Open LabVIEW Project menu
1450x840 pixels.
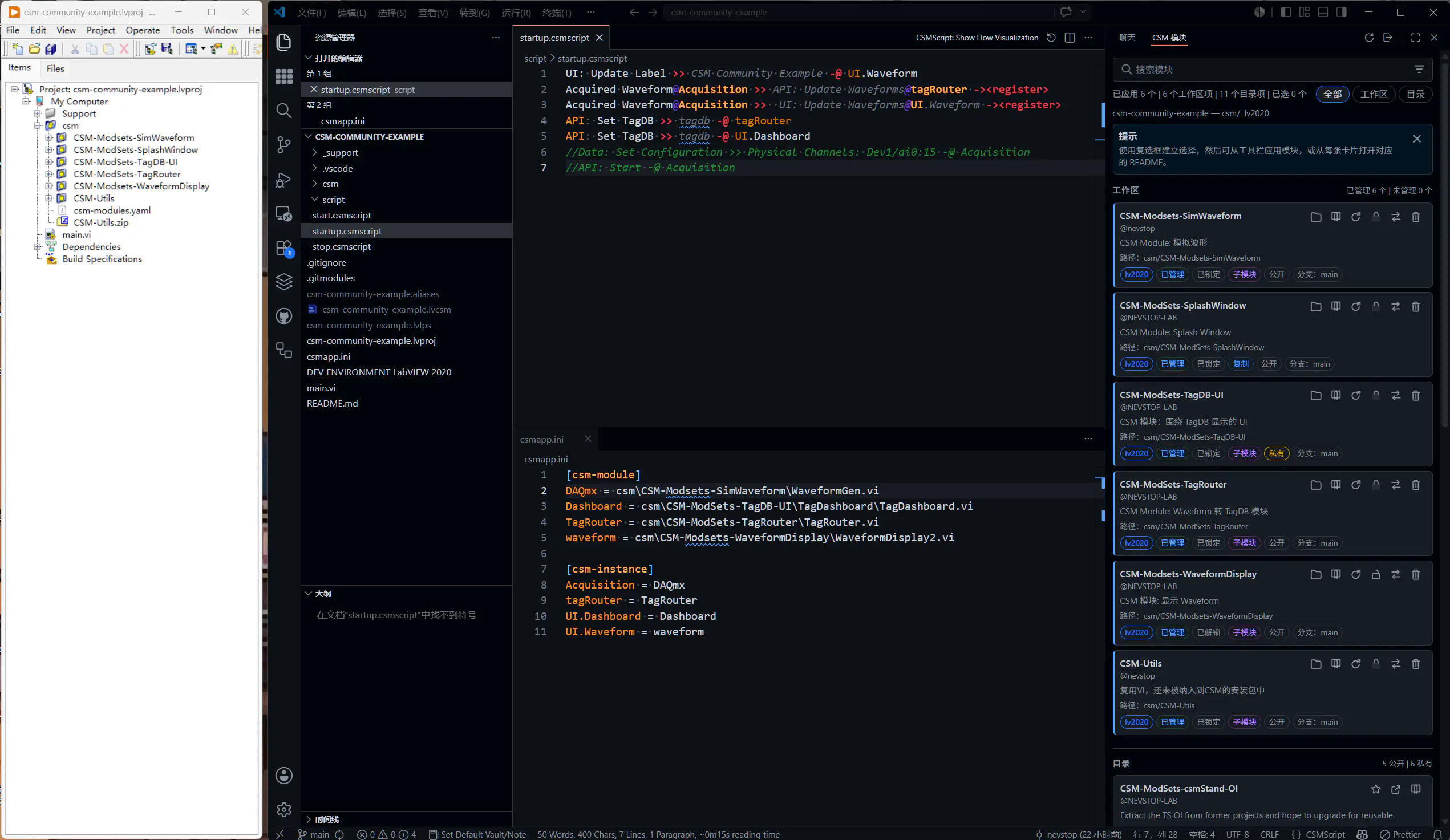[x=101, y=30]
